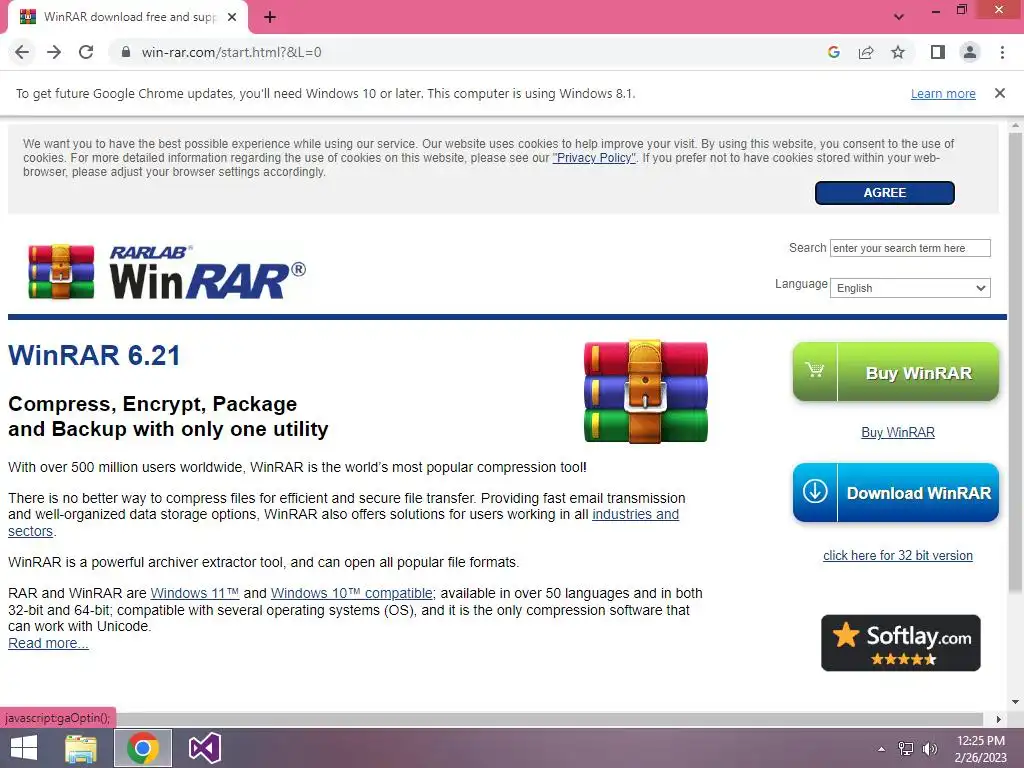The width and height of the screenshot is (1024, 768).
Task: Click the AGREE cookie button
Action: (x=885, y=193)
